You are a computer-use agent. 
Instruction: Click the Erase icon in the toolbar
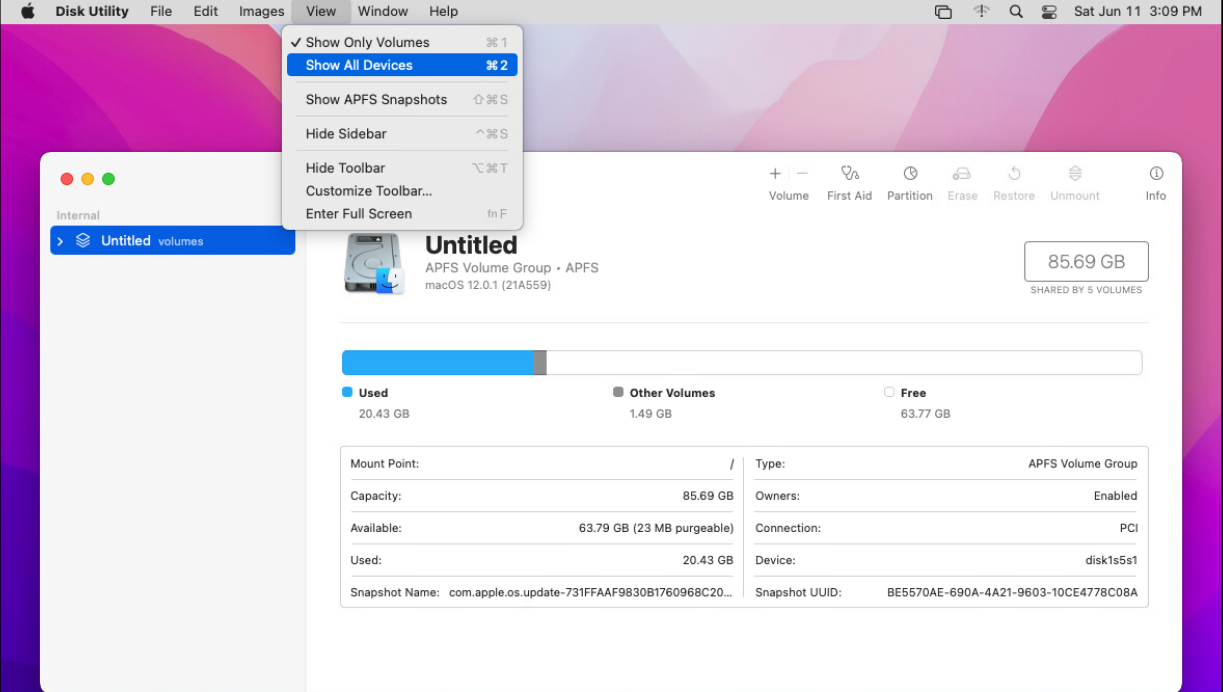(x=962, y=182)
